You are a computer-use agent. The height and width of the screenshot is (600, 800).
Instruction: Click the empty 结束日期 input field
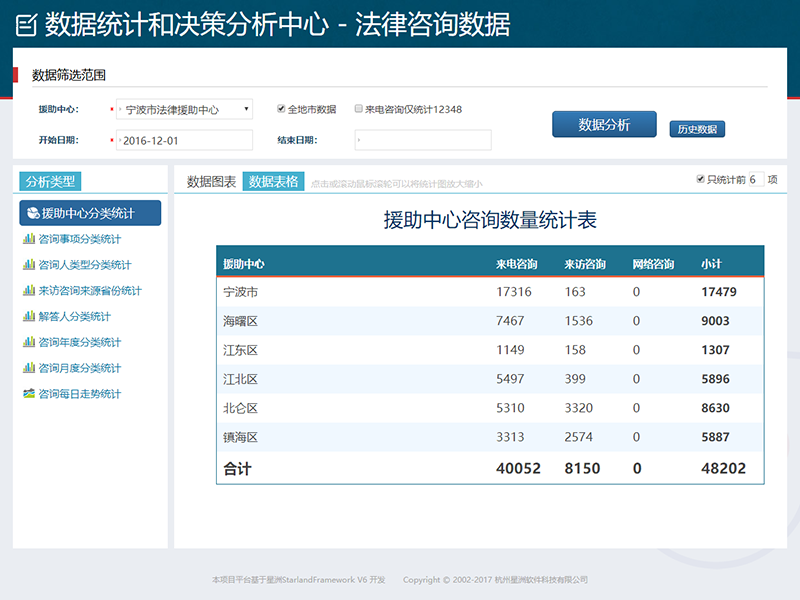pos(423,140)
